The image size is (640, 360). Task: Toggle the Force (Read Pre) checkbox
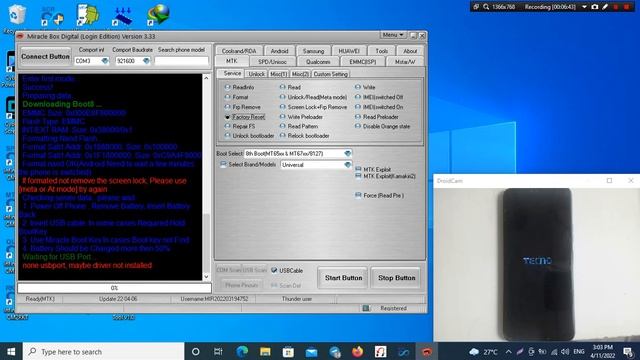click(x=358, y=195)
